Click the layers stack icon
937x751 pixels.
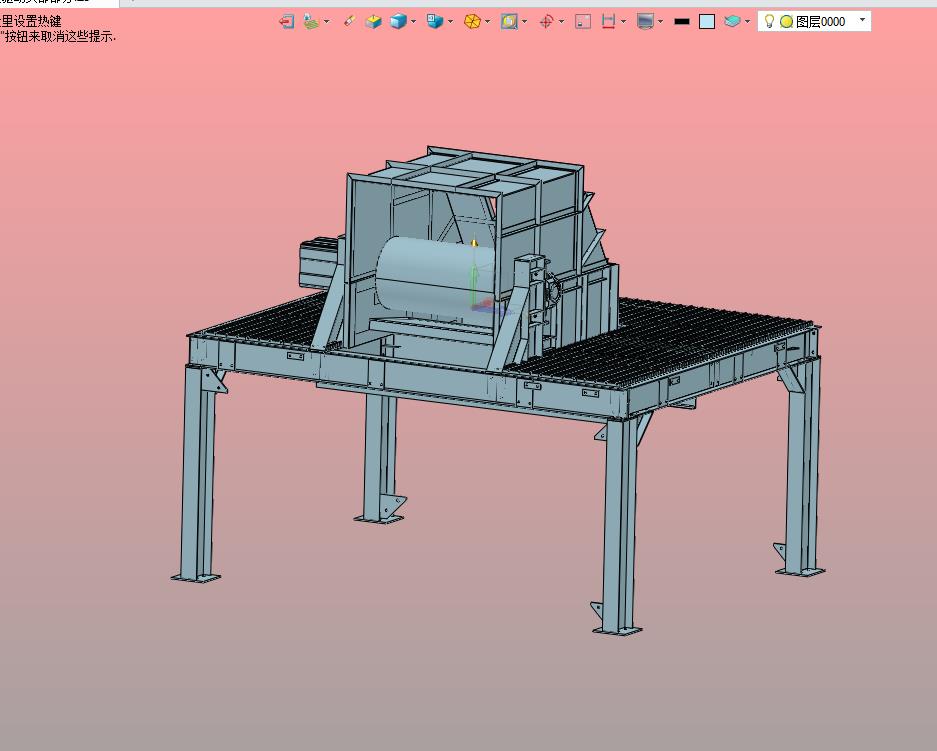tap(732, 22)
